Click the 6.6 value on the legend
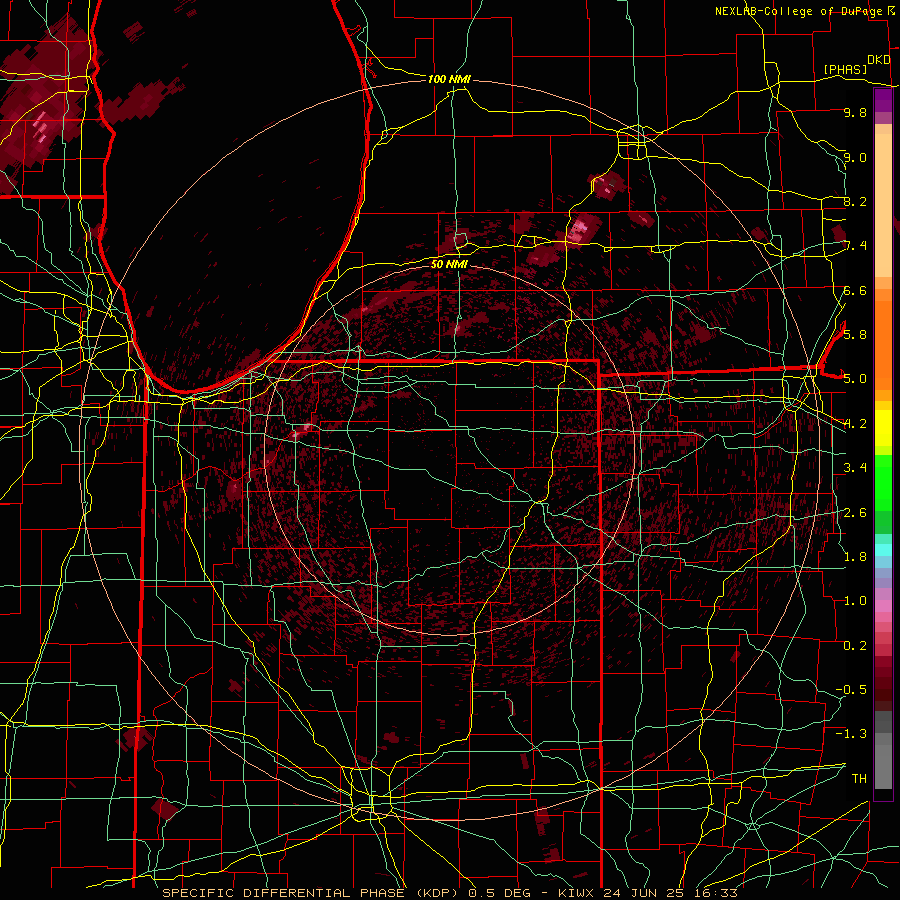 (855, 290)
